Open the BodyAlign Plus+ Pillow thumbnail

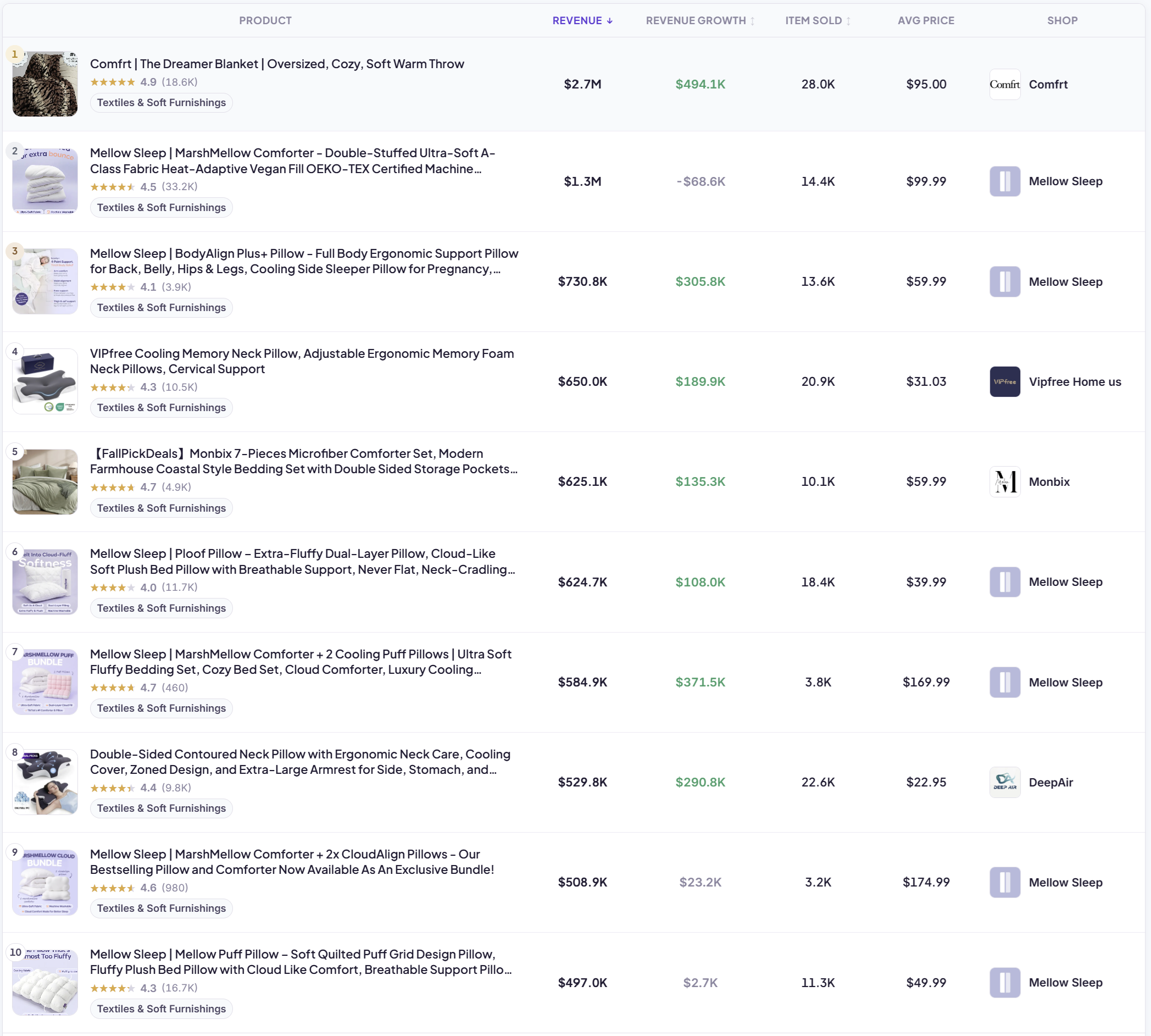point(45,281)
